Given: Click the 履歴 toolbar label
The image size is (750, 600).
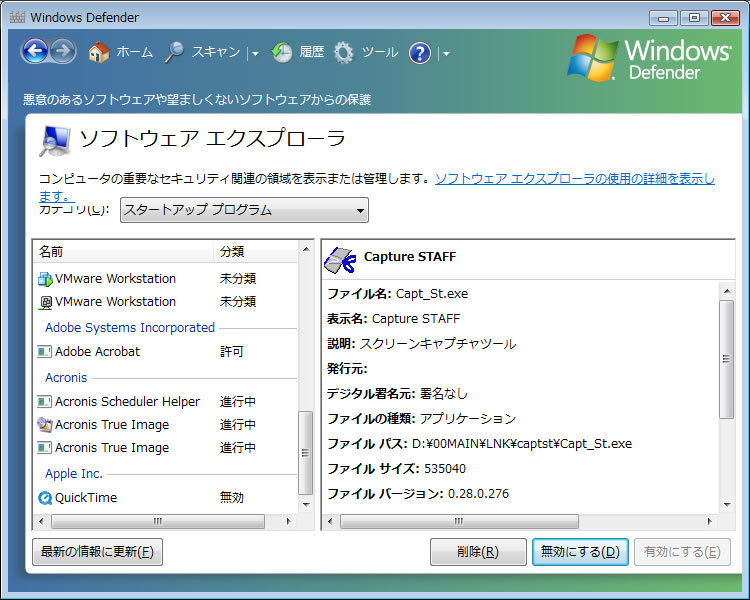Looking at the screenshot, I should [311, 52].
